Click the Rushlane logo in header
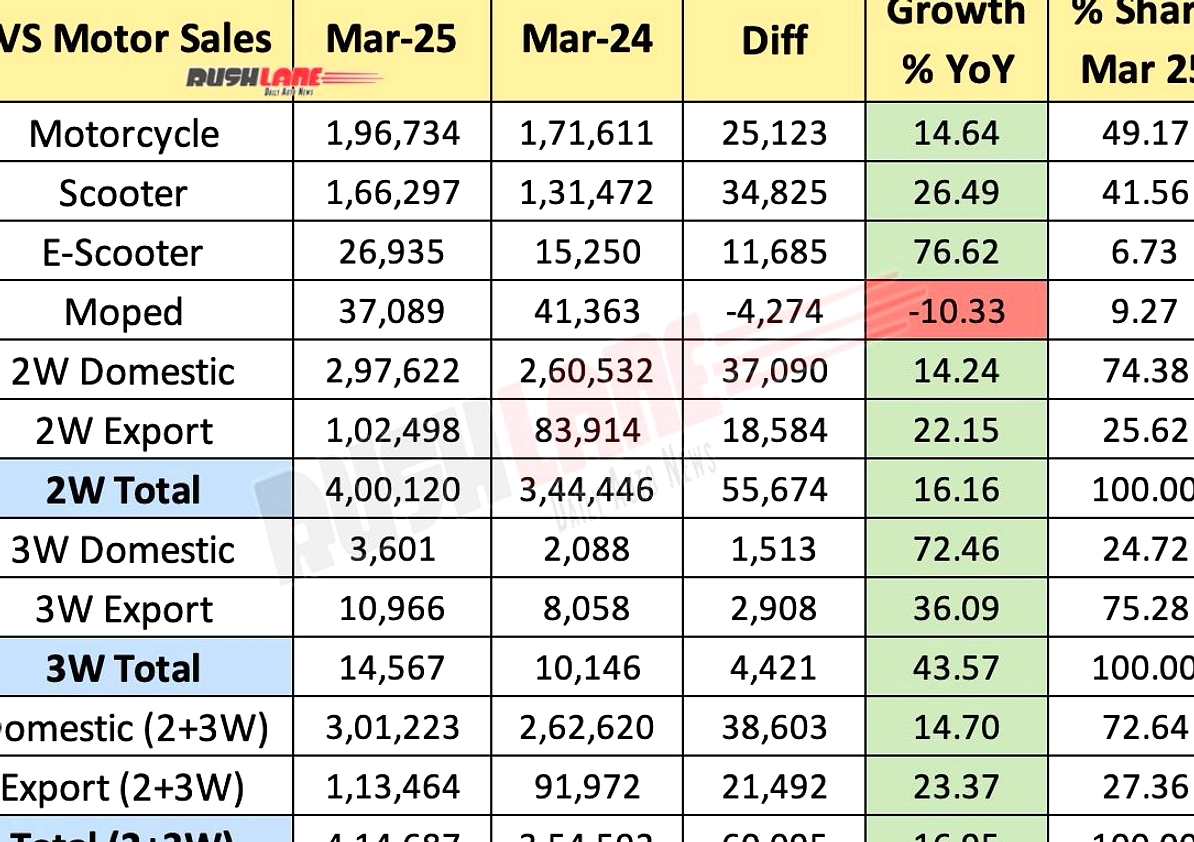The width and height of the screenshot is (1194, 842). click(283, 80)
